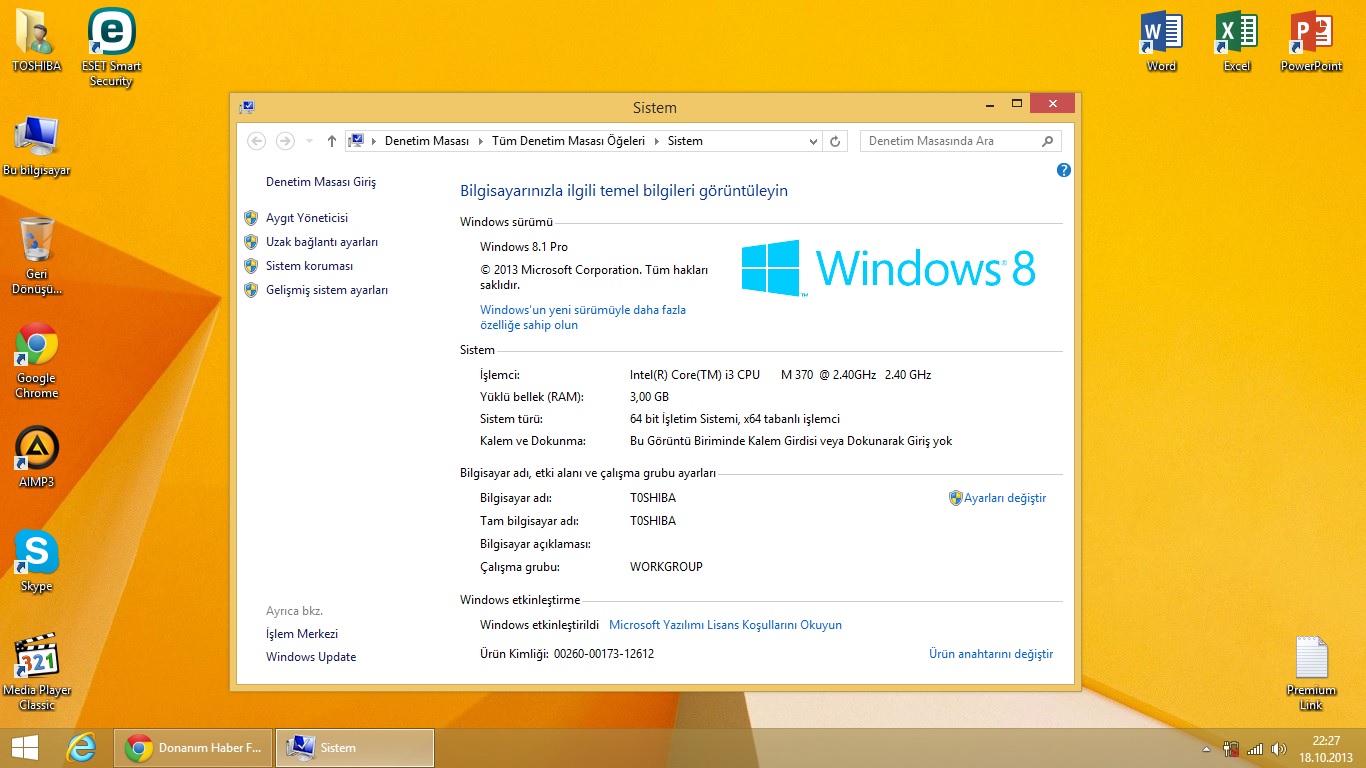Open Geri Dönüşüm recycle bin icon

[36, 255]
